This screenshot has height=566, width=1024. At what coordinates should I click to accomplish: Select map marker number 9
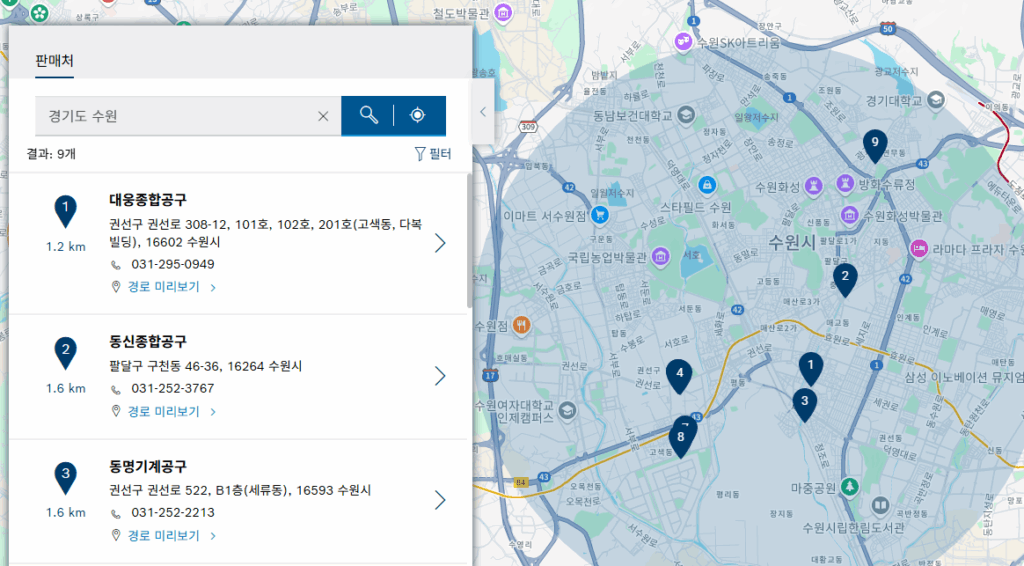(x=875, y=146)
